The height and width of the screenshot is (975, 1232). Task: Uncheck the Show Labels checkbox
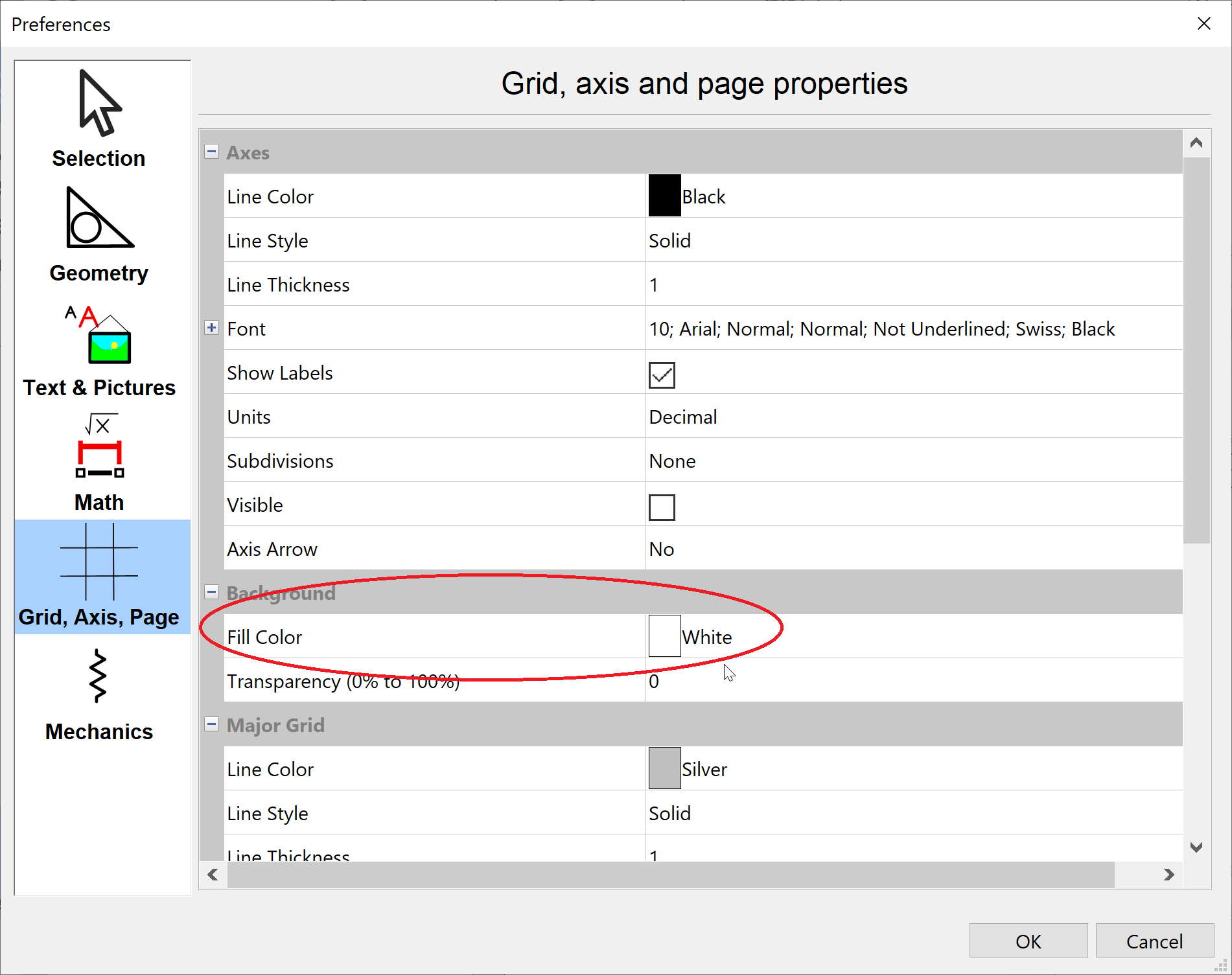662,375
